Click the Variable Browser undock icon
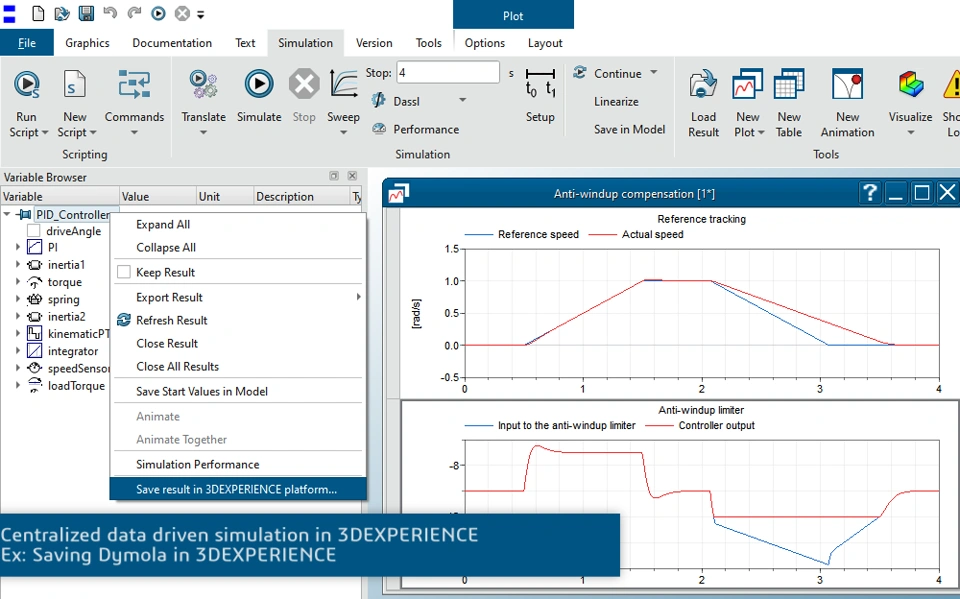960x599 pixels. click(x=334, y=176)
